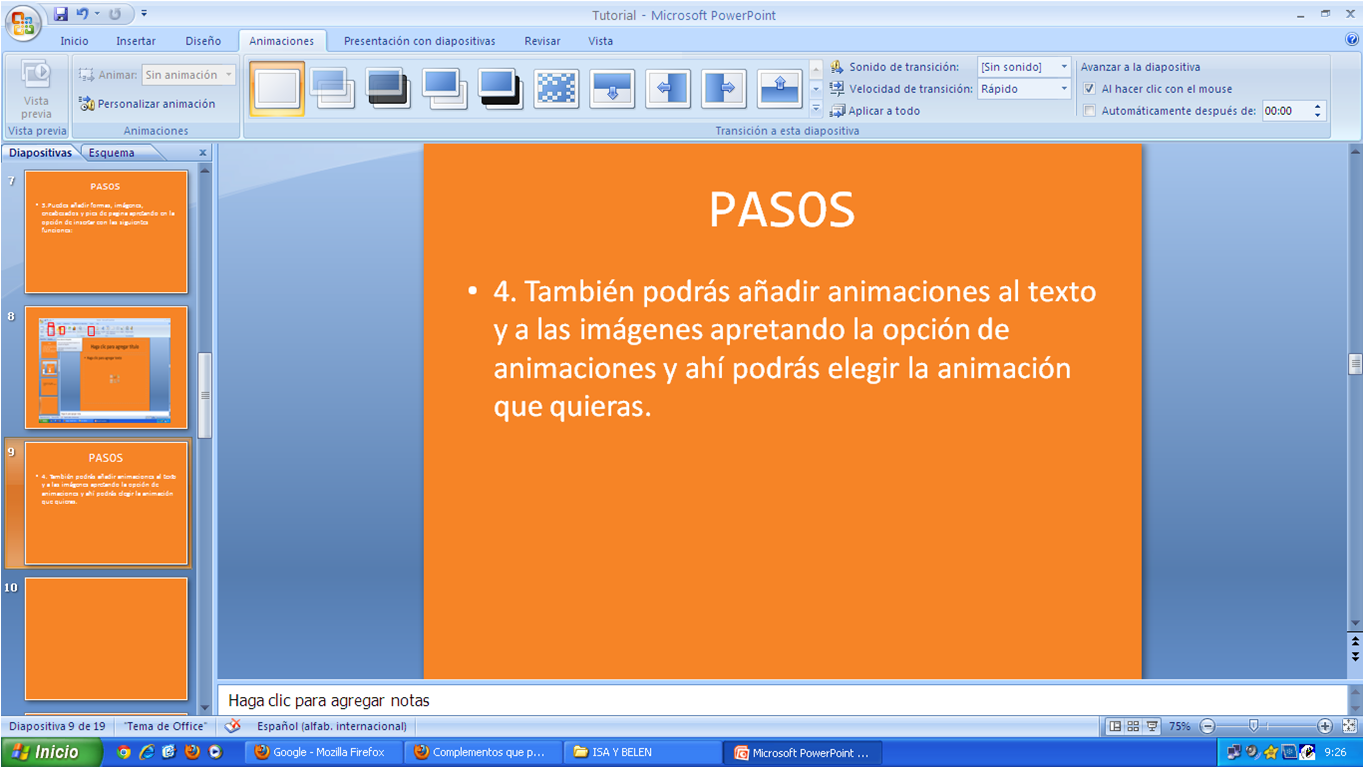Apply the wipe right arrow transition
The image size is (1364, 768).
tap(724, 88)
